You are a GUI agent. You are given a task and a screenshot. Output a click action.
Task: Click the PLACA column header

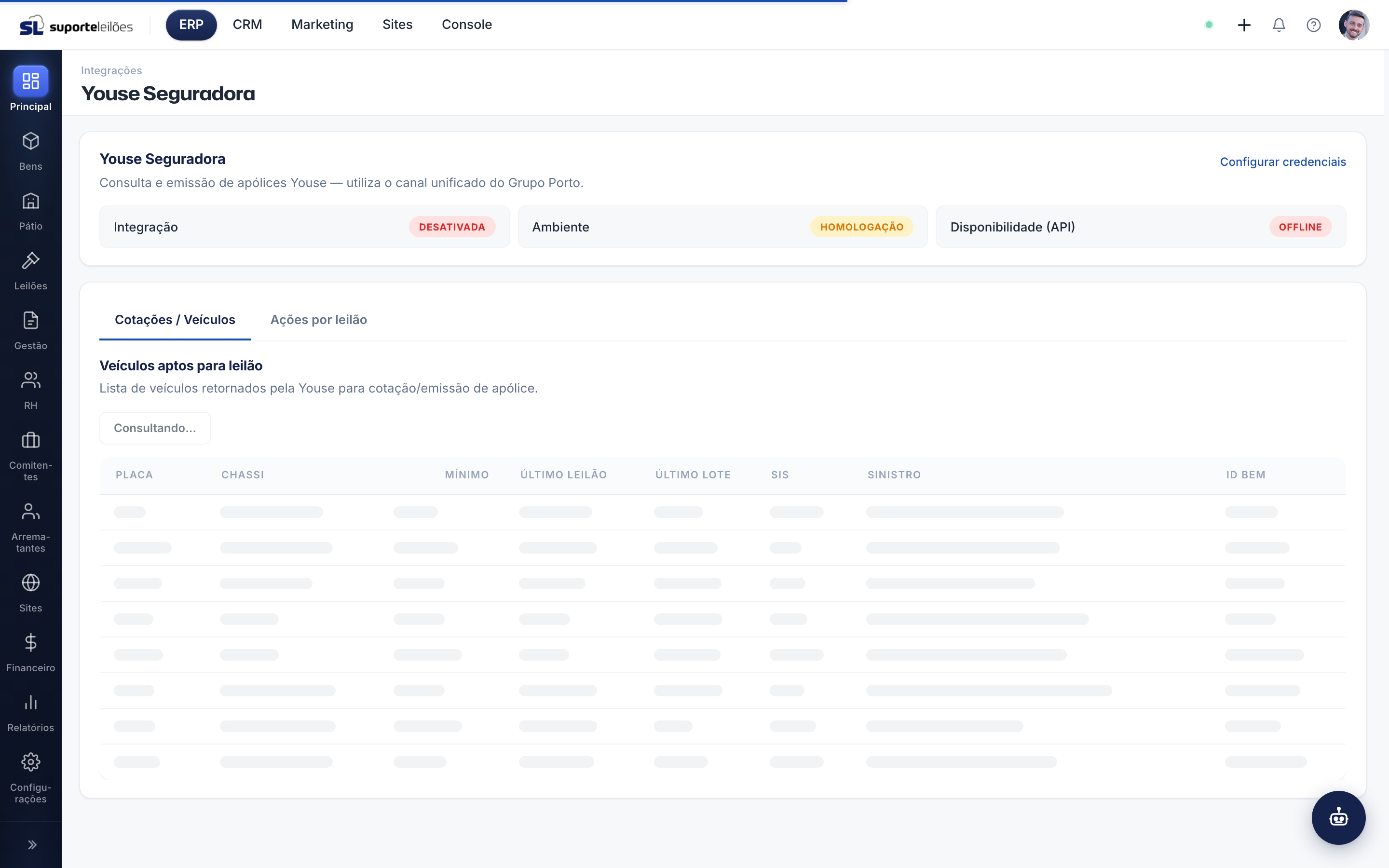[x=134, y=475]
